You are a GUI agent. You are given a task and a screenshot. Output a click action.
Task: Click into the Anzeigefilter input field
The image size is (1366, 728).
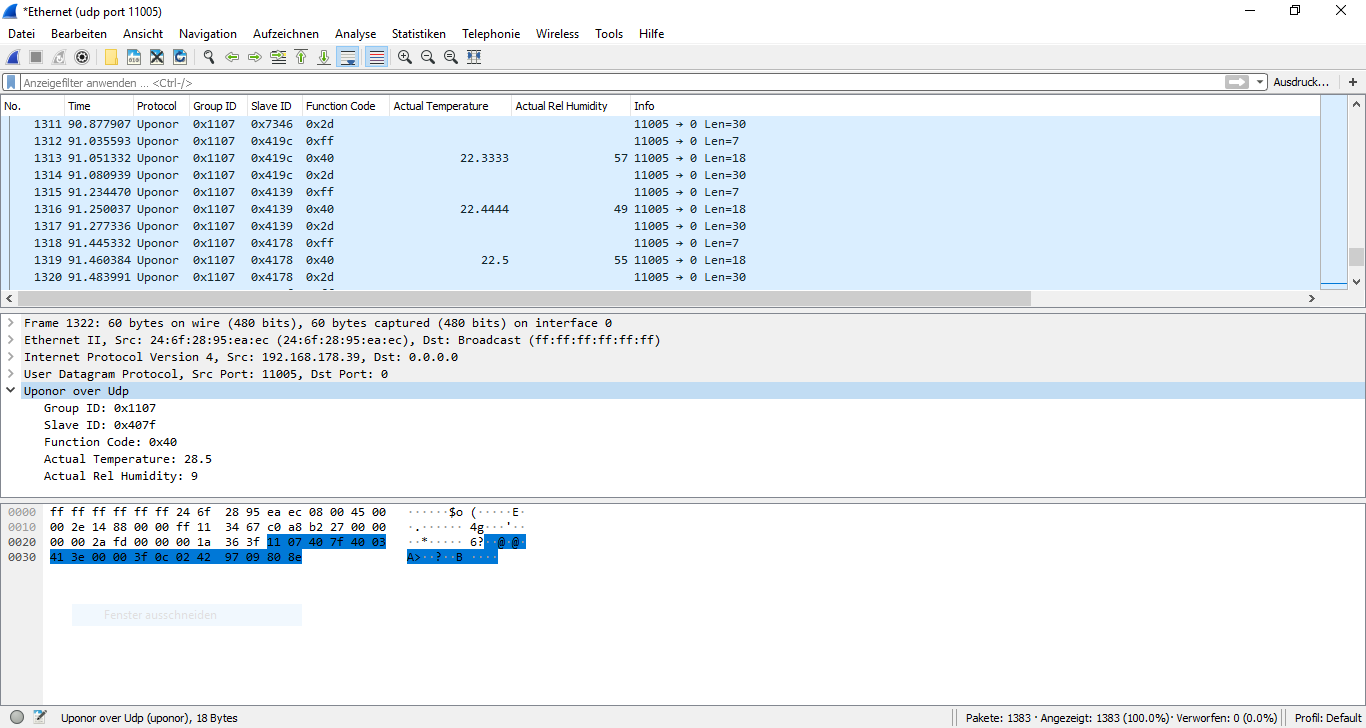(x=620, y=82)
